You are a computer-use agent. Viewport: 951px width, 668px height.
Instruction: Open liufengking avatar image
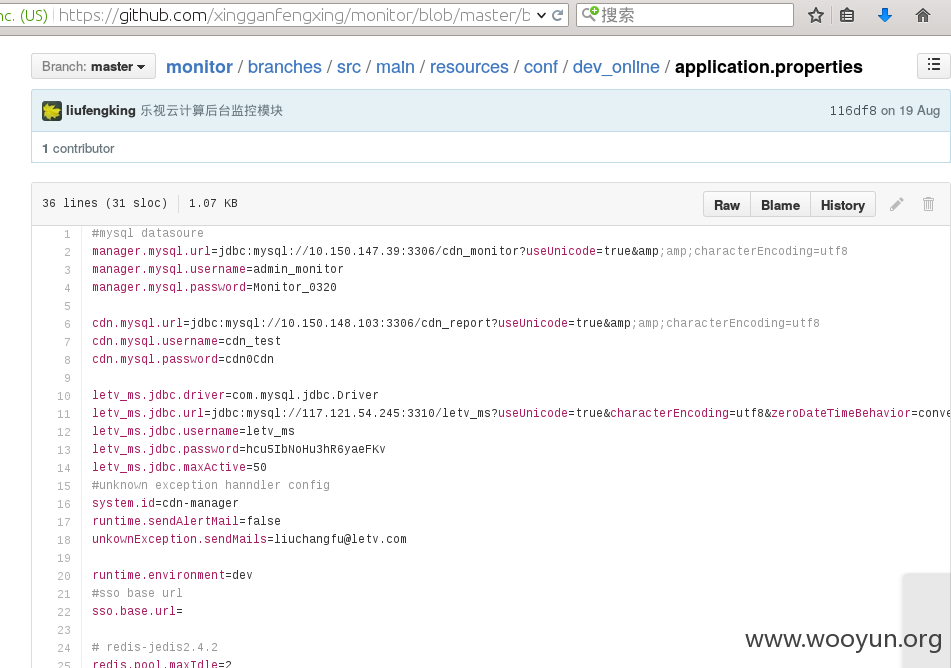click(x=52, y=111)
